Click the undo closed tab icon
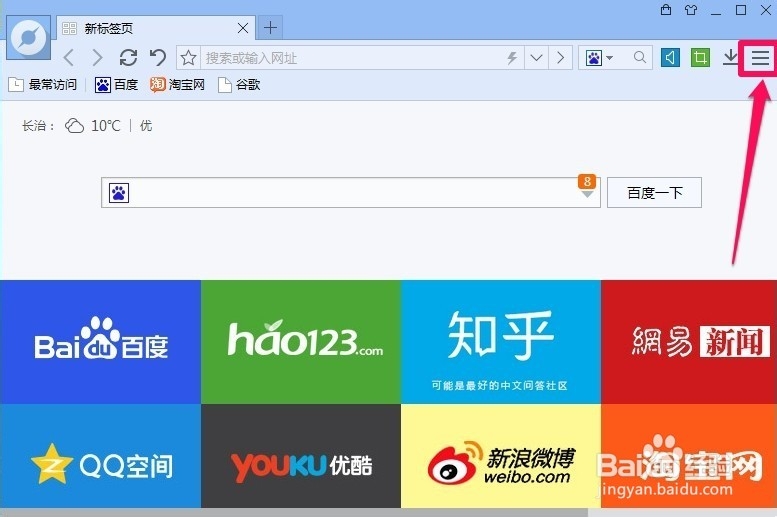 click(x=158, y=58)
